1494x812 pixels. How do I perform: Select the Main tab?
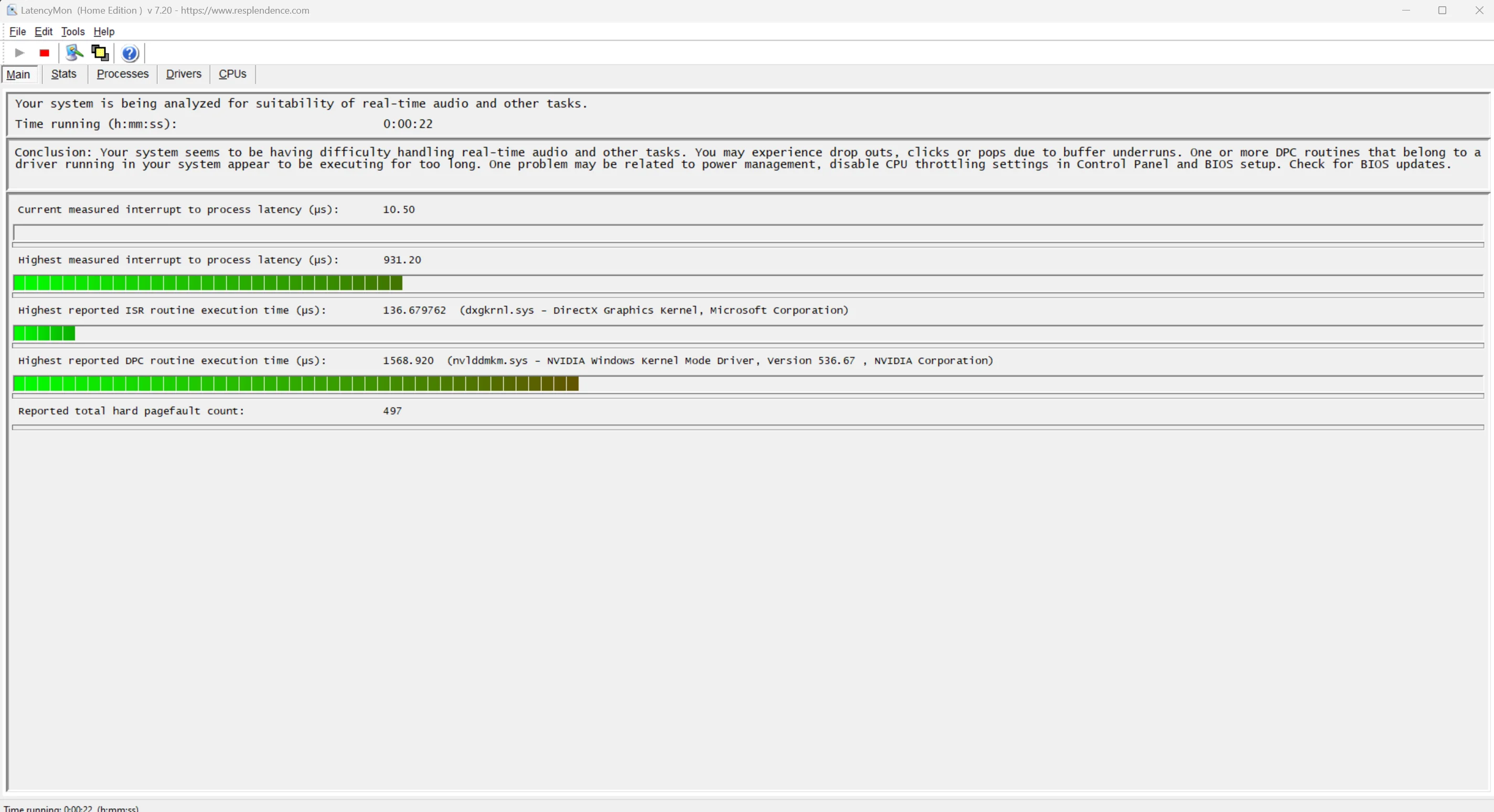19,74
